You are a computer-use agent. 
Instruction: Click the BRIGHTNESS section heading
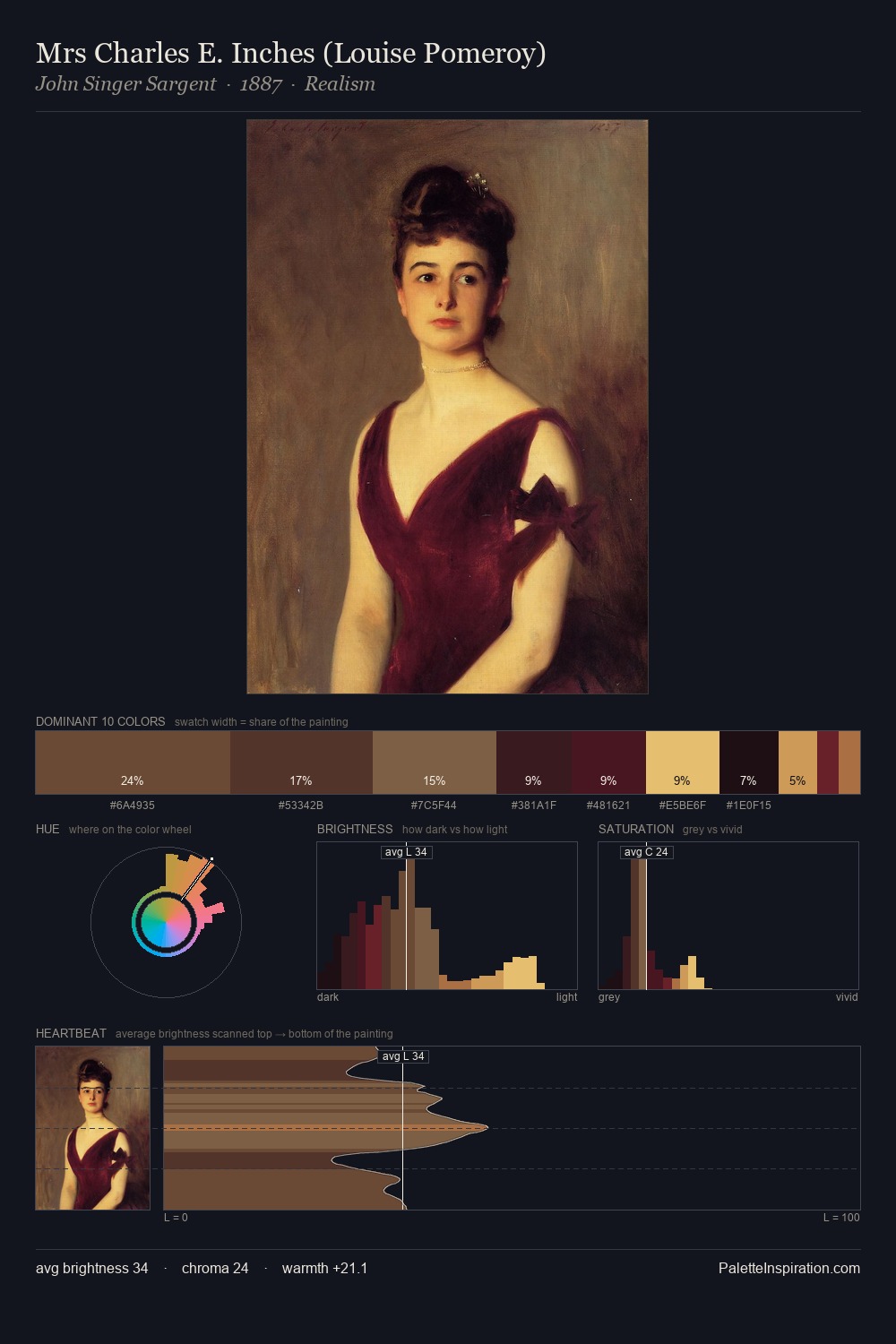point(355,829)
